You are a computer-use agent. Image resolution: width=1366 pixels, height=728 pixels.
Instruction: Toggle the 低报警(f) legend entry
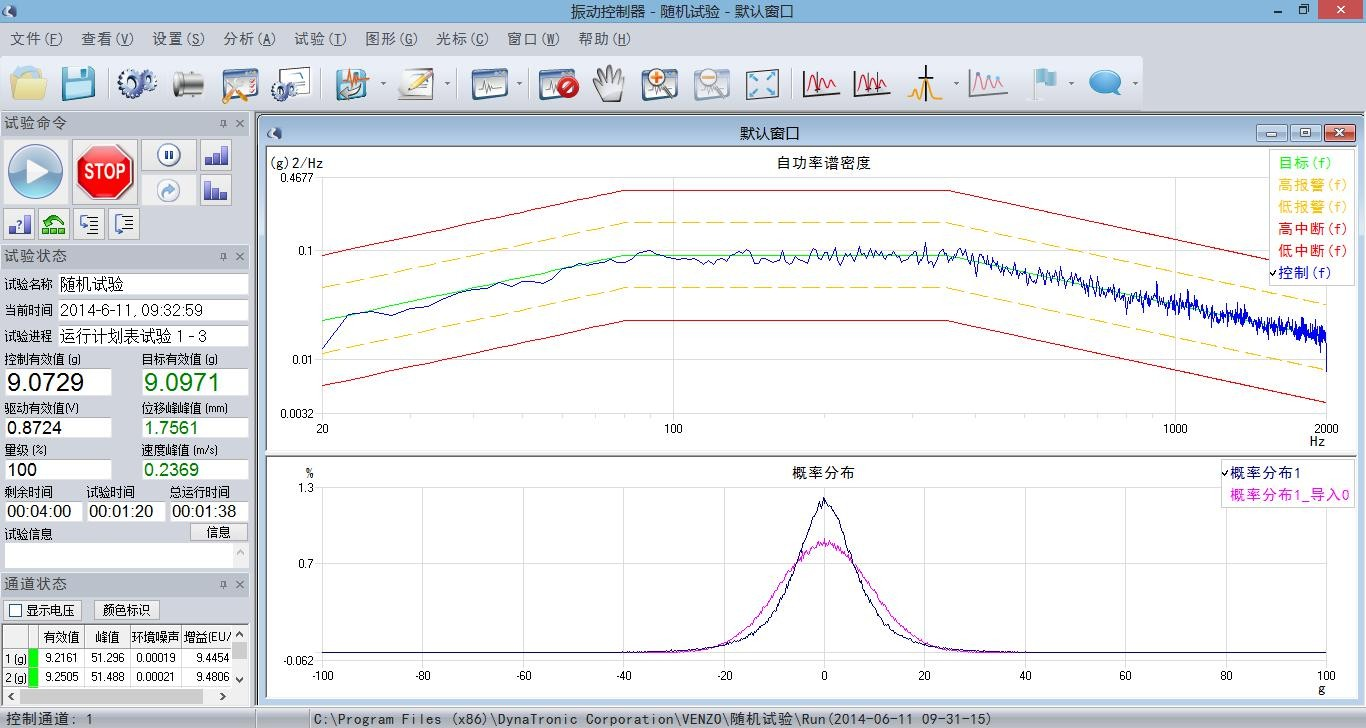1313,206
